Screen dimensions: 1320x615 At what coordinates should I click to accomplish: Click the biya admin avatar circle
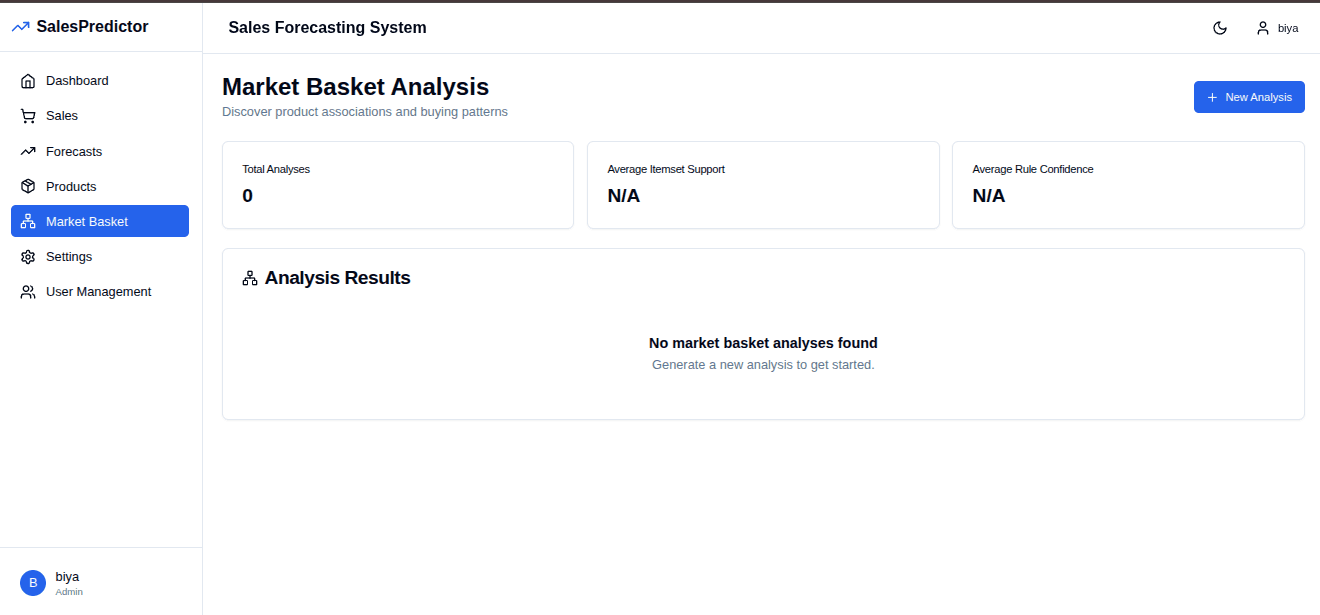[x=32, y=582]
